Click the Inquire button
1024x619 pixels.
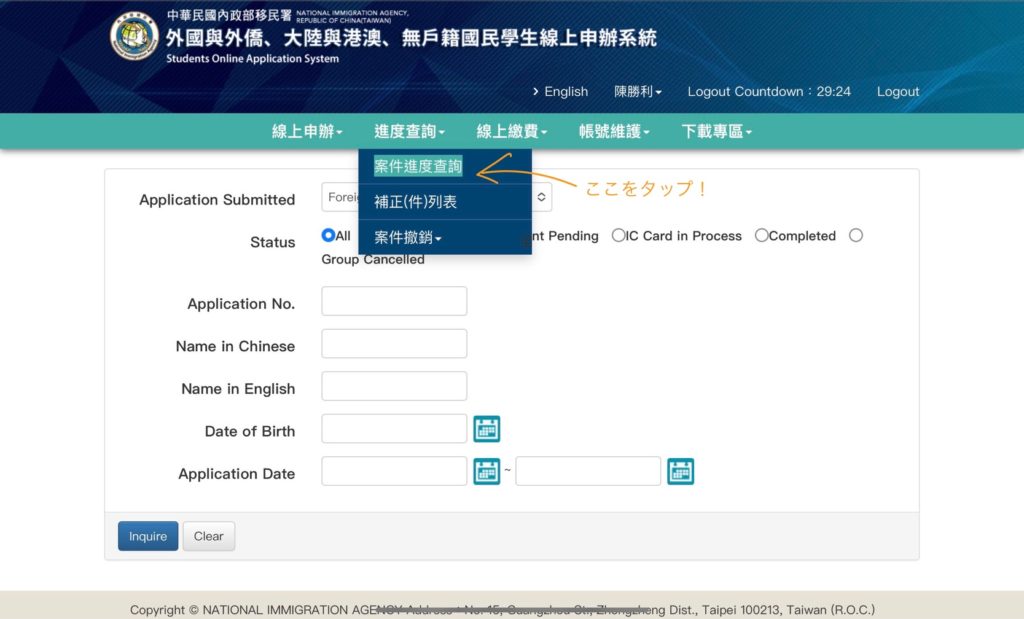point(147,536)
